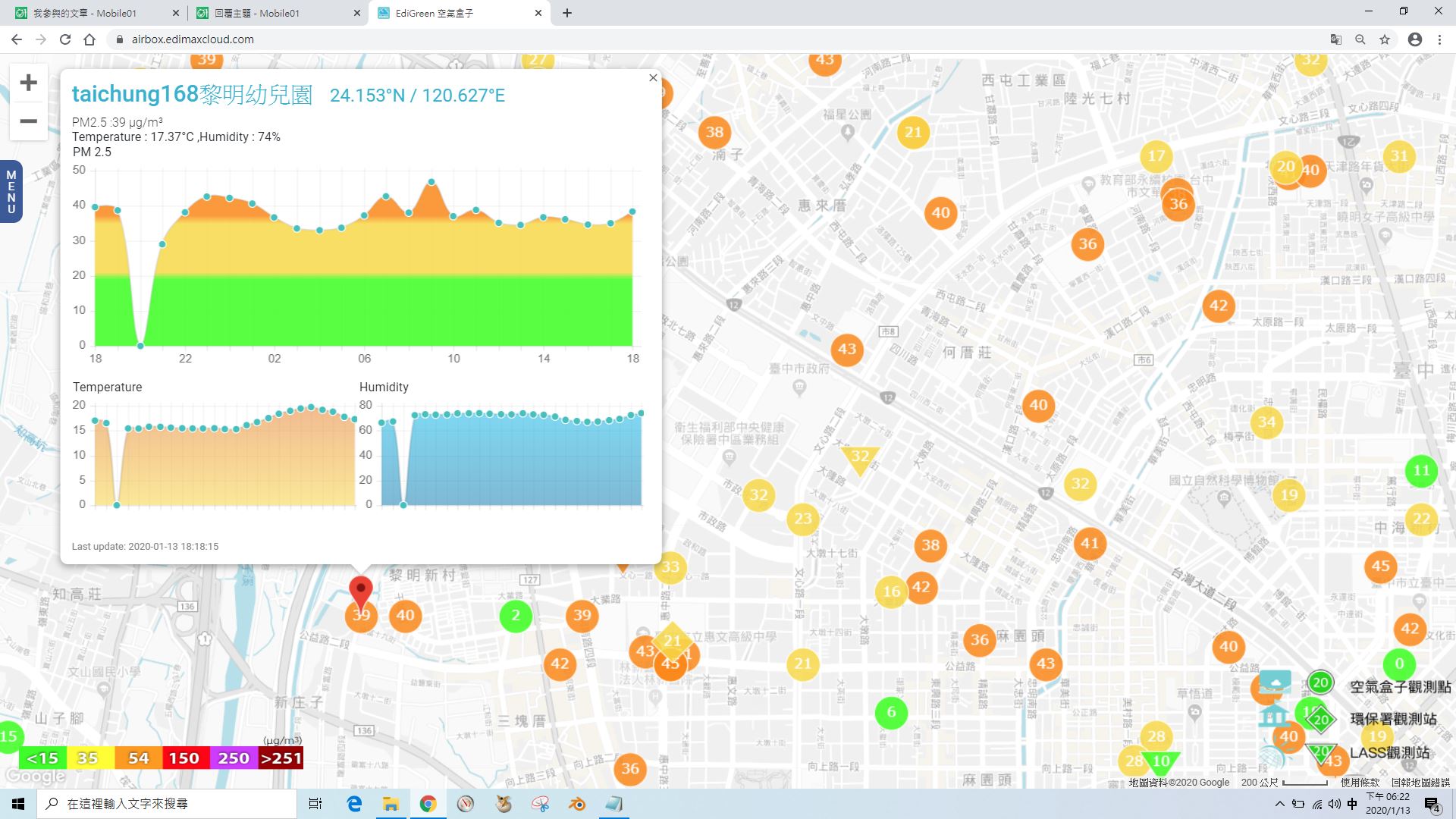This screenshot has width=1456, height=819.
Task: Open the blue MENU side tab
Action: (x=11, y=192)
